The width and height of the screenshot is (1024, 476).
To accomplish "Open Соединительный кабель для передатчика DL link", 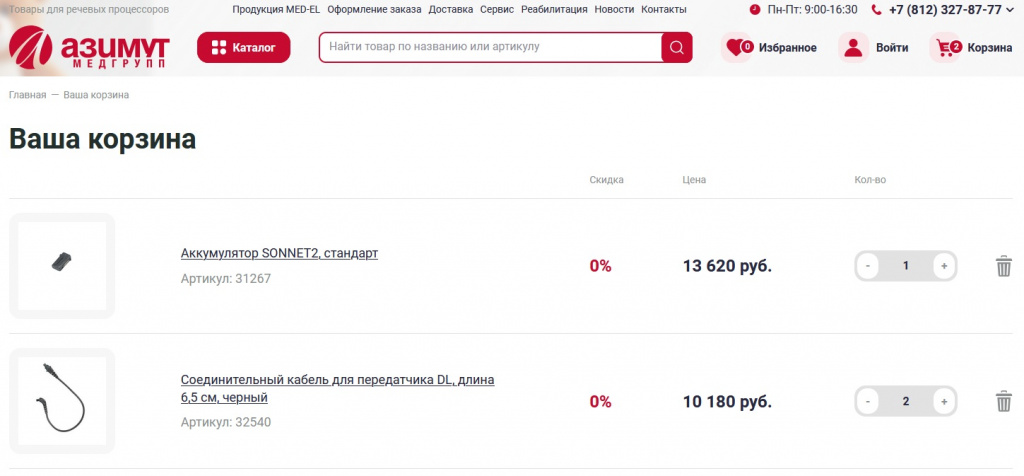I will [x=338, y=389].
